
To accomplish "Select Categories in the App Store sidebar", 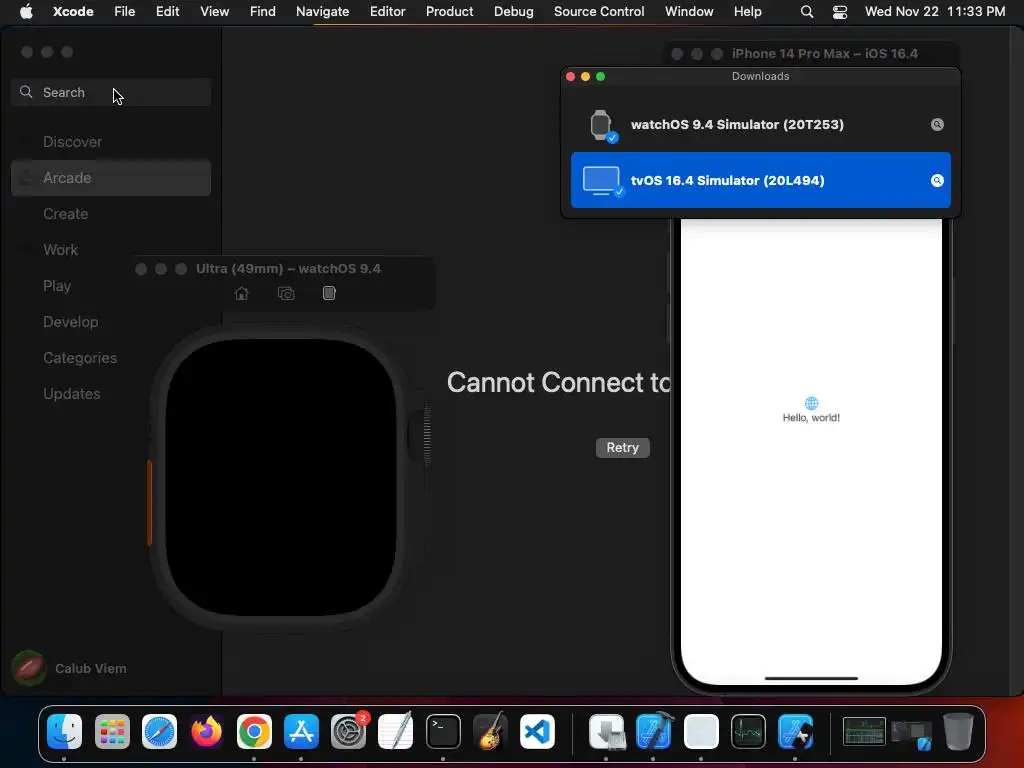I will pyautogui.click(x=80, y=358).
